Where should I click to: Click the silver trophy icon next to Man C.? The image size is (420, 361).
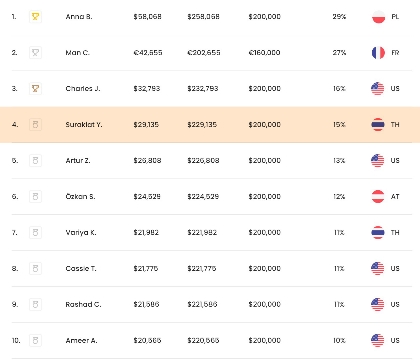[x=35, y=53]
